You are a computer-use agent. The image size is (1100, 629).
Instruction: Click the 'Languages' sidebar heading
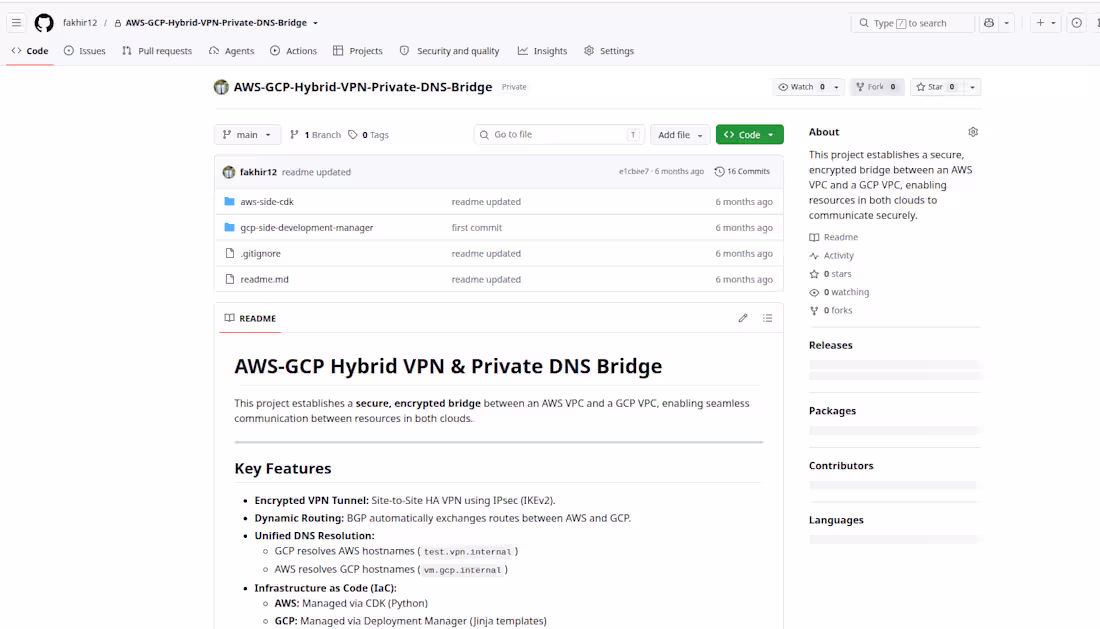point(836,520)
